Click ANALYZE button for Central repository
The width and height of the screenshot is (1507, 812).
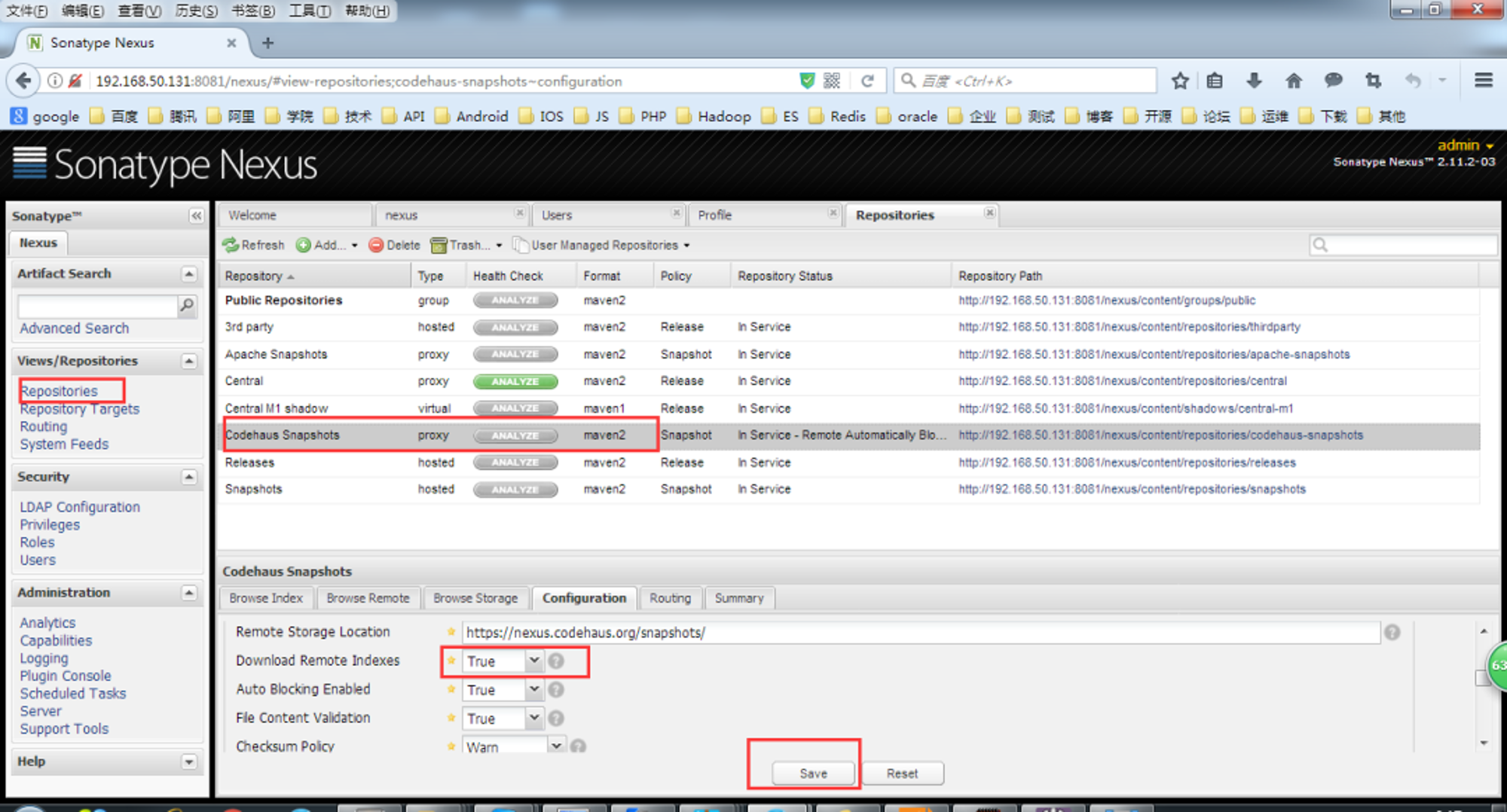point(515,381)
